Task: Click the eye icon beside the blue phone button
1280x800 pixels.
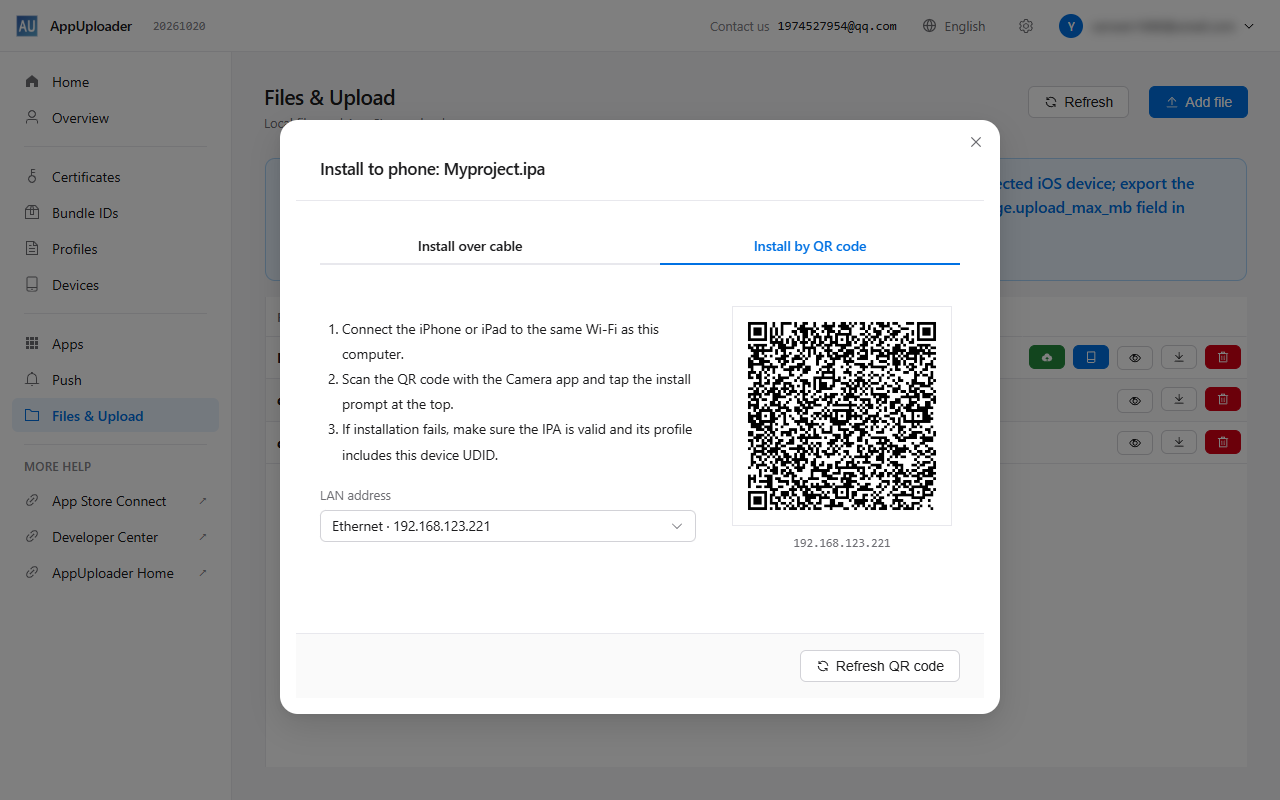Action: (x=1135, y=357)
